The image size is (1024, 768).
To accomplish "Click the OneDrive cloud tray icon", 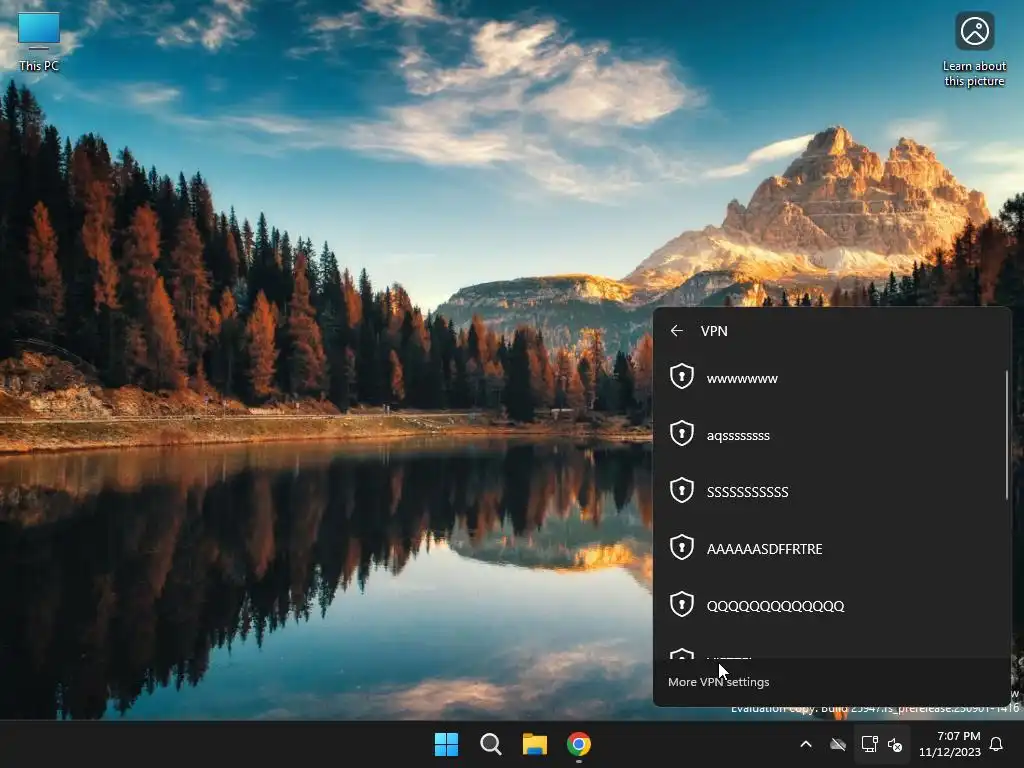I will point(838,744).
